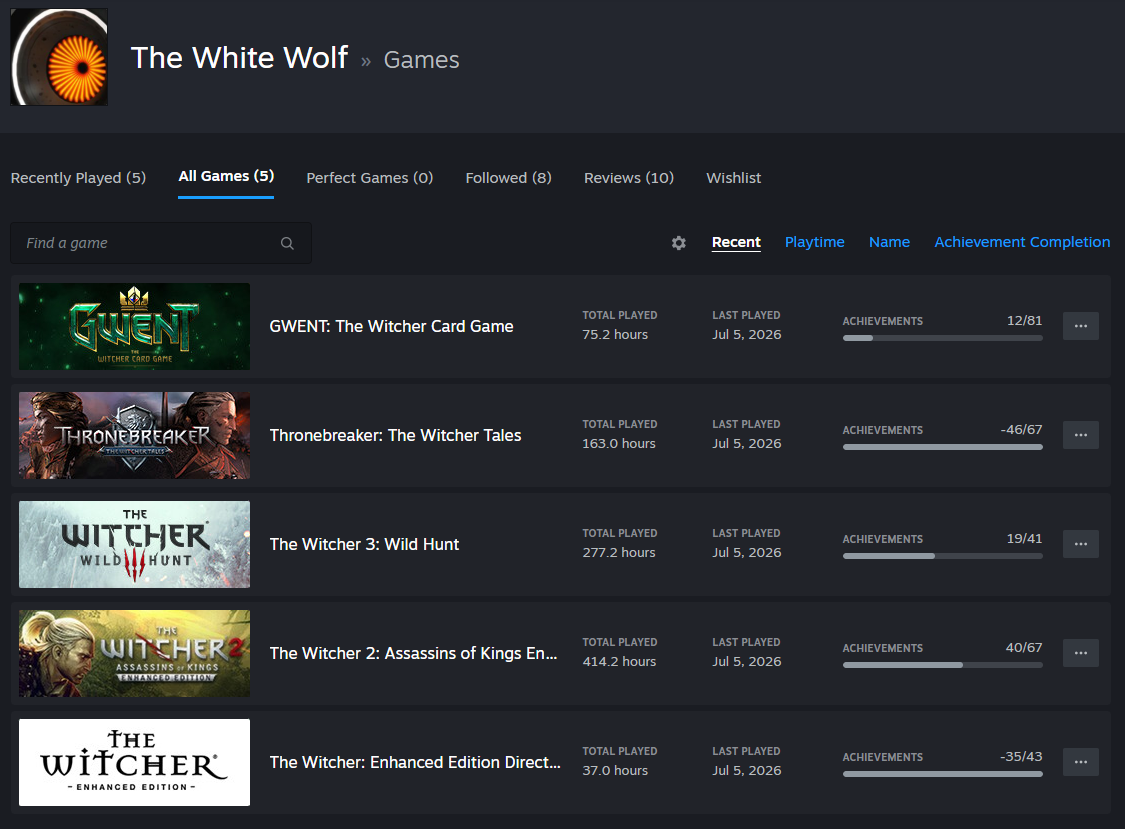Open the GWENT game banner thumbnail
Image resolution: width=1125 pixels, height=829 pixels.
click(x=134, y=327)
